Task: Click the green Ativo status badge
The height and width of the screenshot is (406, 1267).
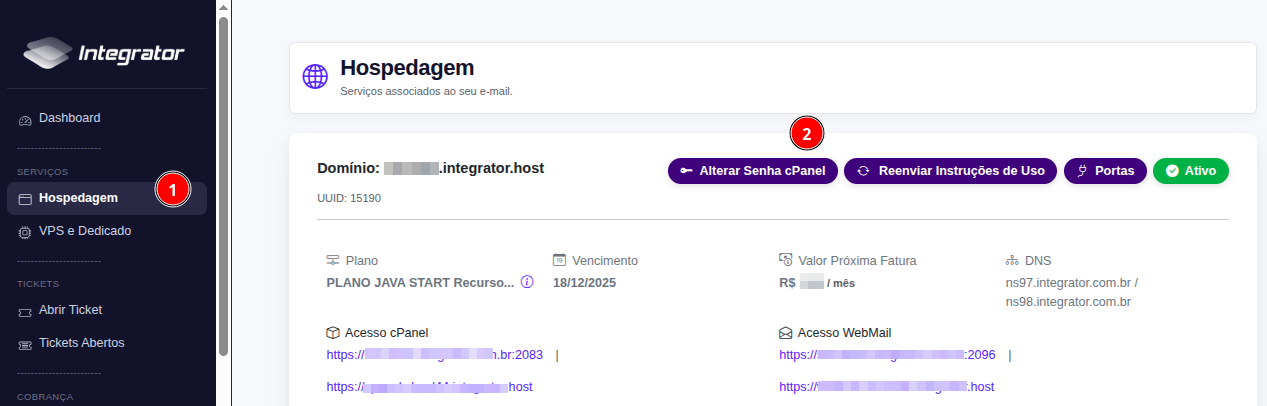Action: 1190,171
